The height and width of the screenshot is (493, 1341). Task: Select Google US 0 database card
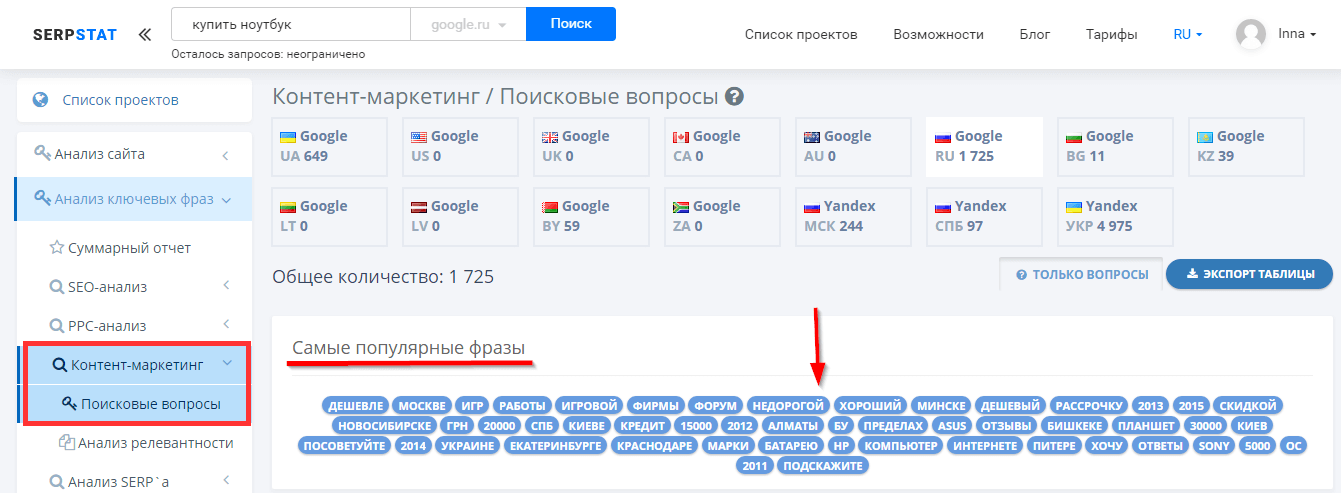(460, 147)
